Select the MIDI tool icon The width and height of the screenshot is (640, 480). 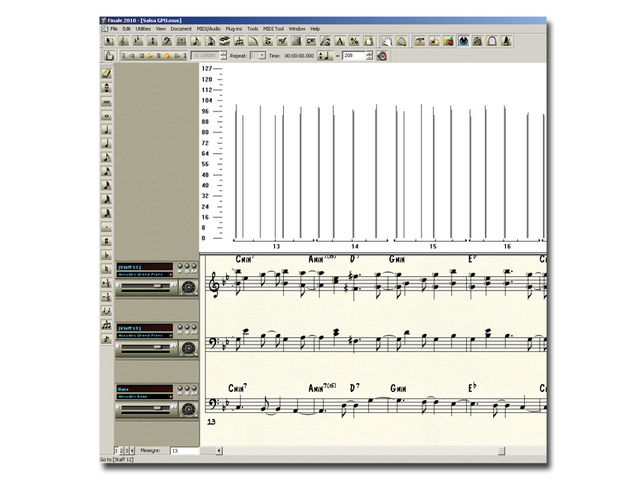pyautogui.click(x=463, y=41)
